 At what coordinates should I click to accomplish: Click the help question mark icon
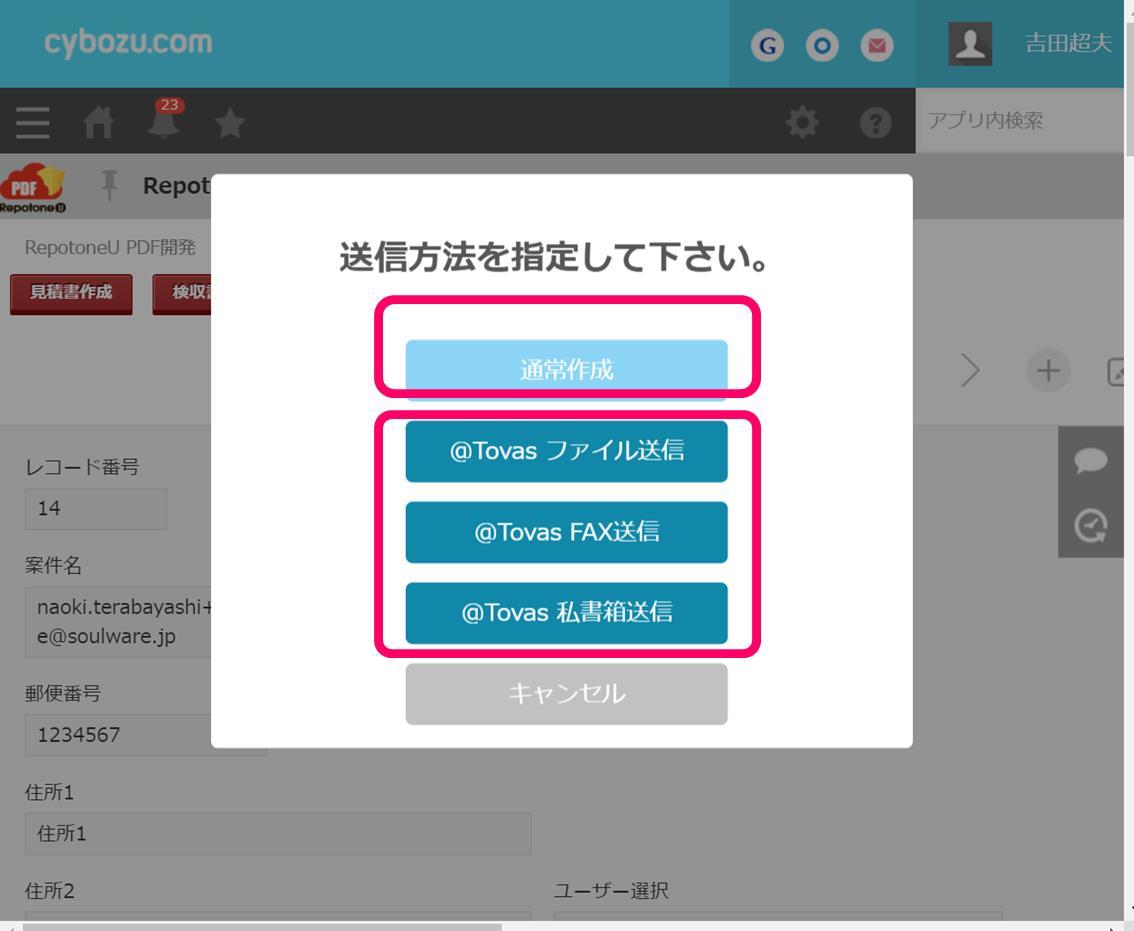pyautogui.click(x=875, y=122)
